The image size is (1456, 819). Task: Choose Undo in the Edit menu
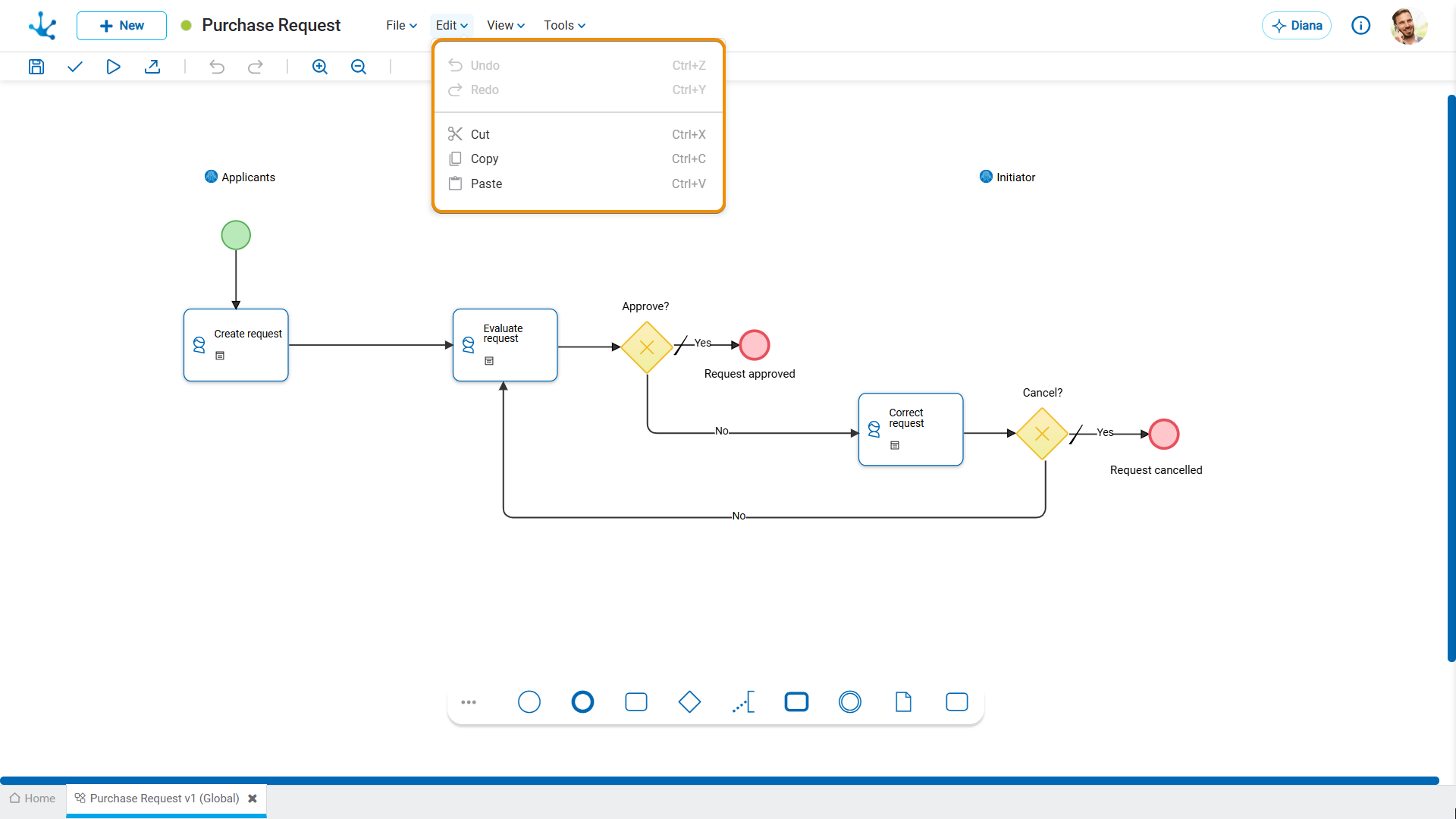point(578,65)
